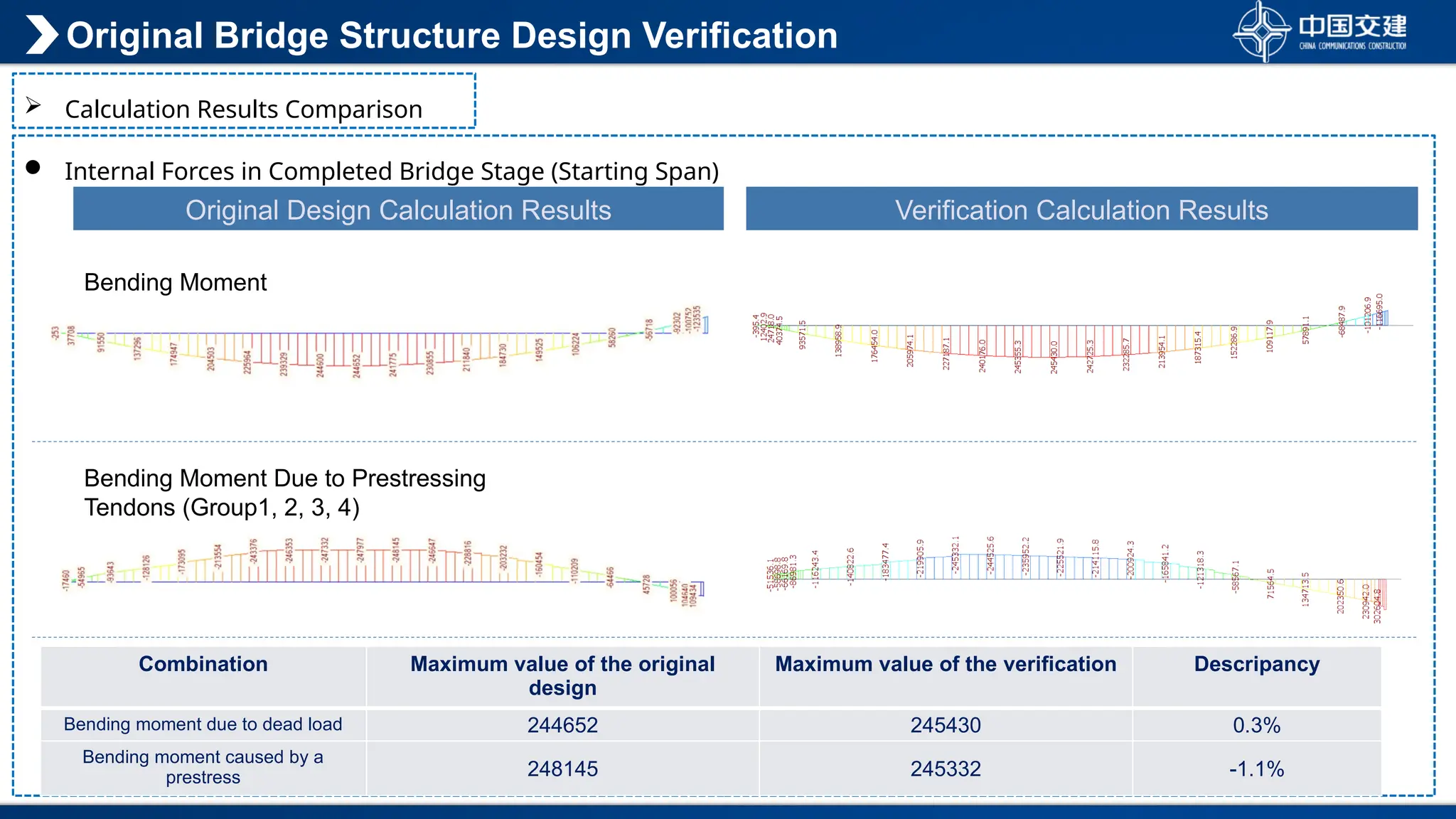Image resolution: width=1456 pixels, height=819 pixels.
Task: Click the verification prestress moment diagram
Action: tap(1084, 580)
